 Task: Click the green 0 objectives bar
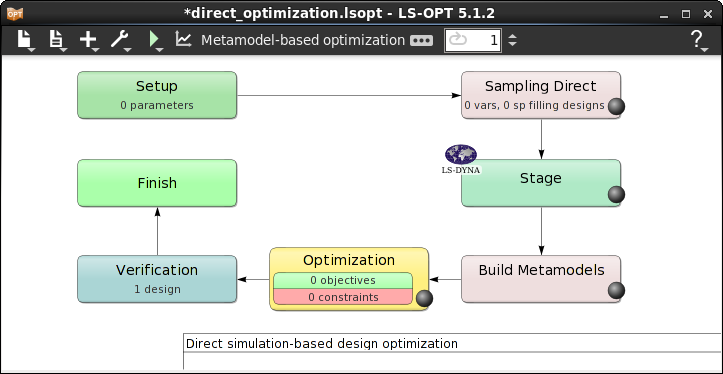point(343,280)
